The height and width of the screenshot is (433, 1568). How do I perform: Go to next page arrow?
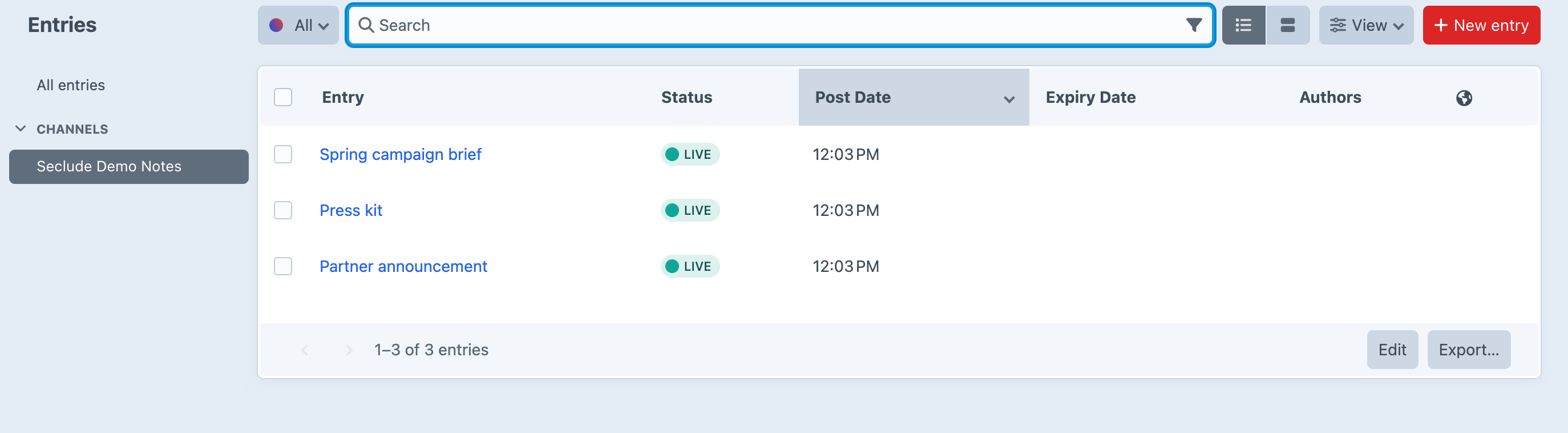349,350
